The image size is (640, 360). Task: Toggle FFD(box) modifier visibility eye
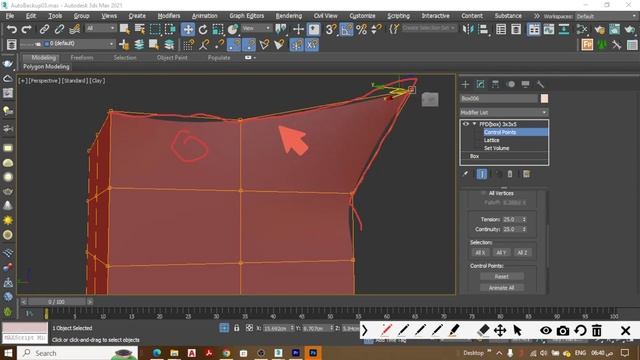coord(465,124)
